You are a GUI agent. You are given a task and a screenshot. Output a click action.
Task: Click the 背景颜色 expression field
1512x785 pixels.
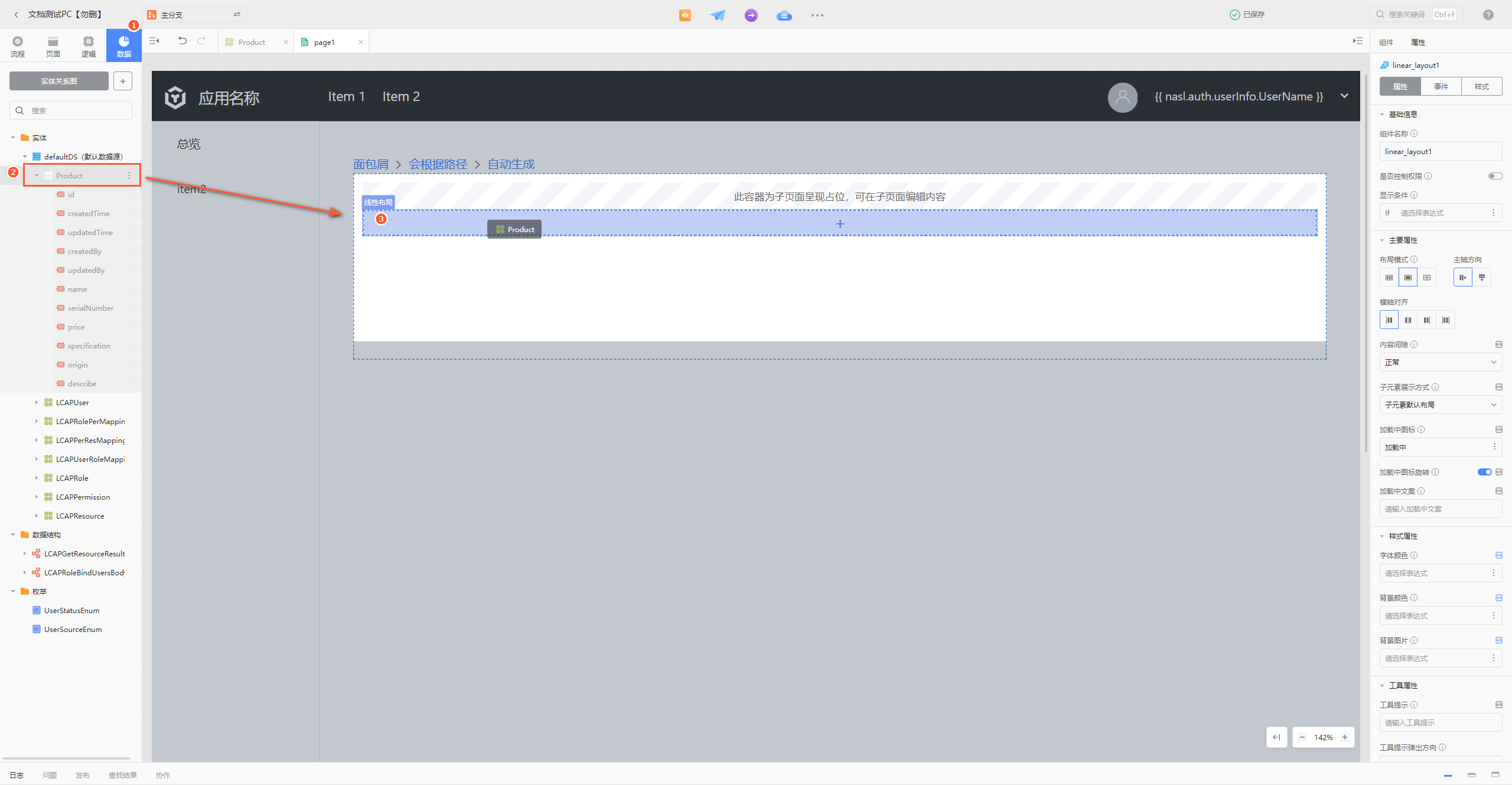pyautogui.click(x=1441, y=615)
